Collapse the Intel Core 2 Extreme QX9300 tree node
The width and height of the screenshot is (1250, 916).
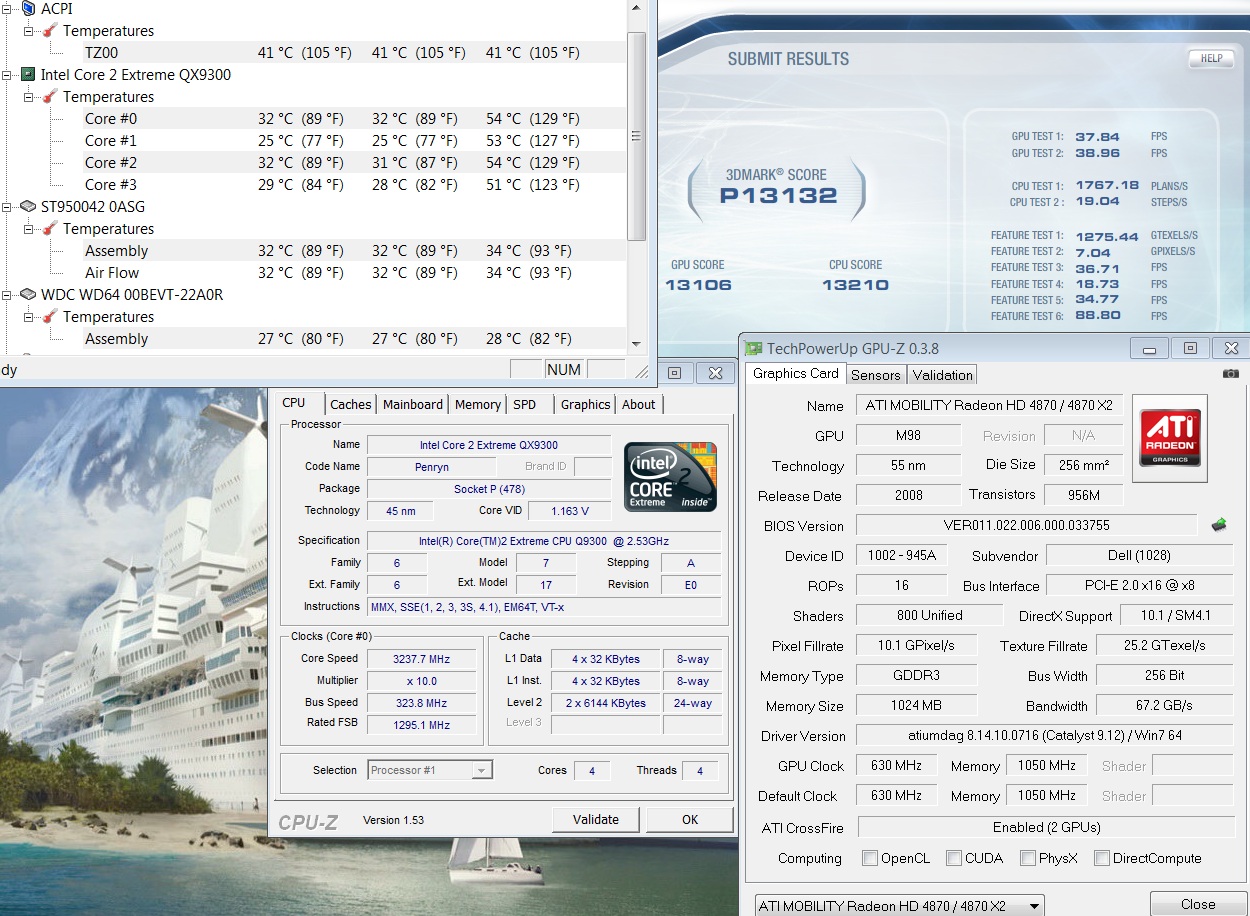tap(8, 75)
